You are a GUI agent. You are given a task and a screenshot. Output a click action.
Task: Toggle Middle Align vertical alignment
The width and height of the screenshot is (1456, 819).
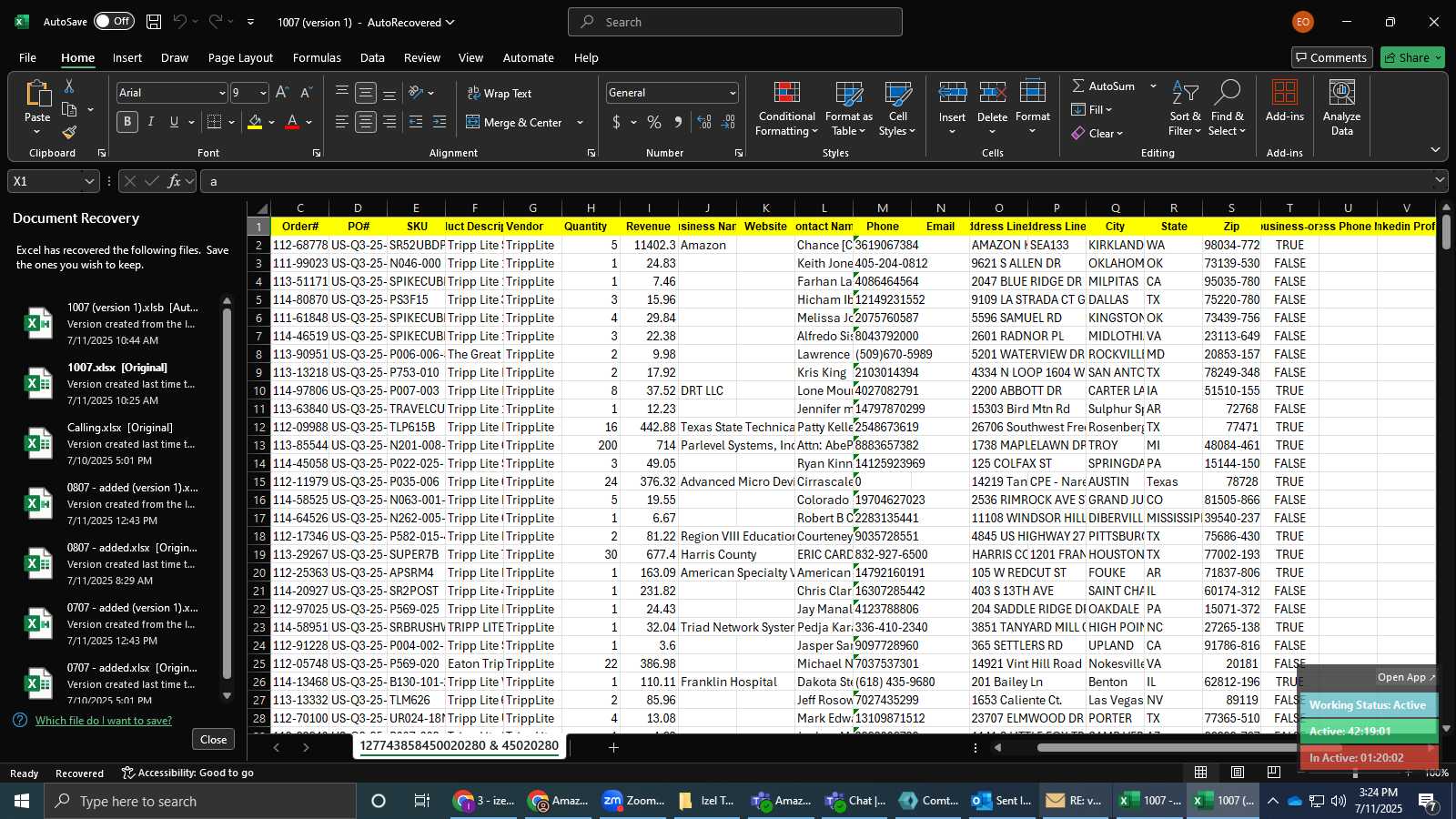tap(366, 93)
